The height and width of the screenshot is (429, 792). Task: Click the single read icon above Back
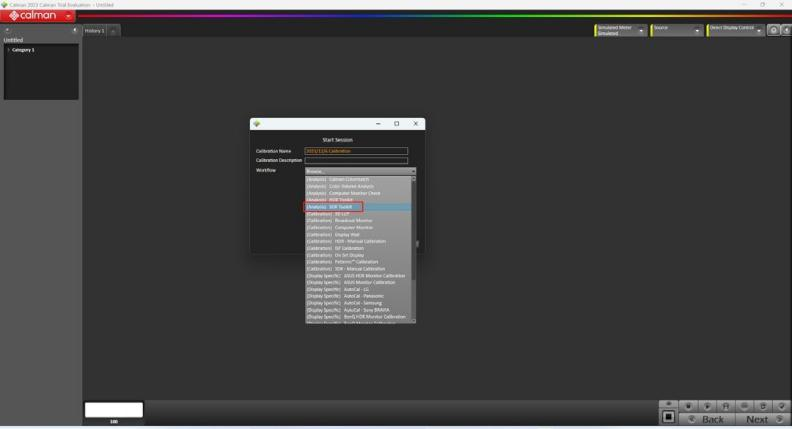point(688,406)
